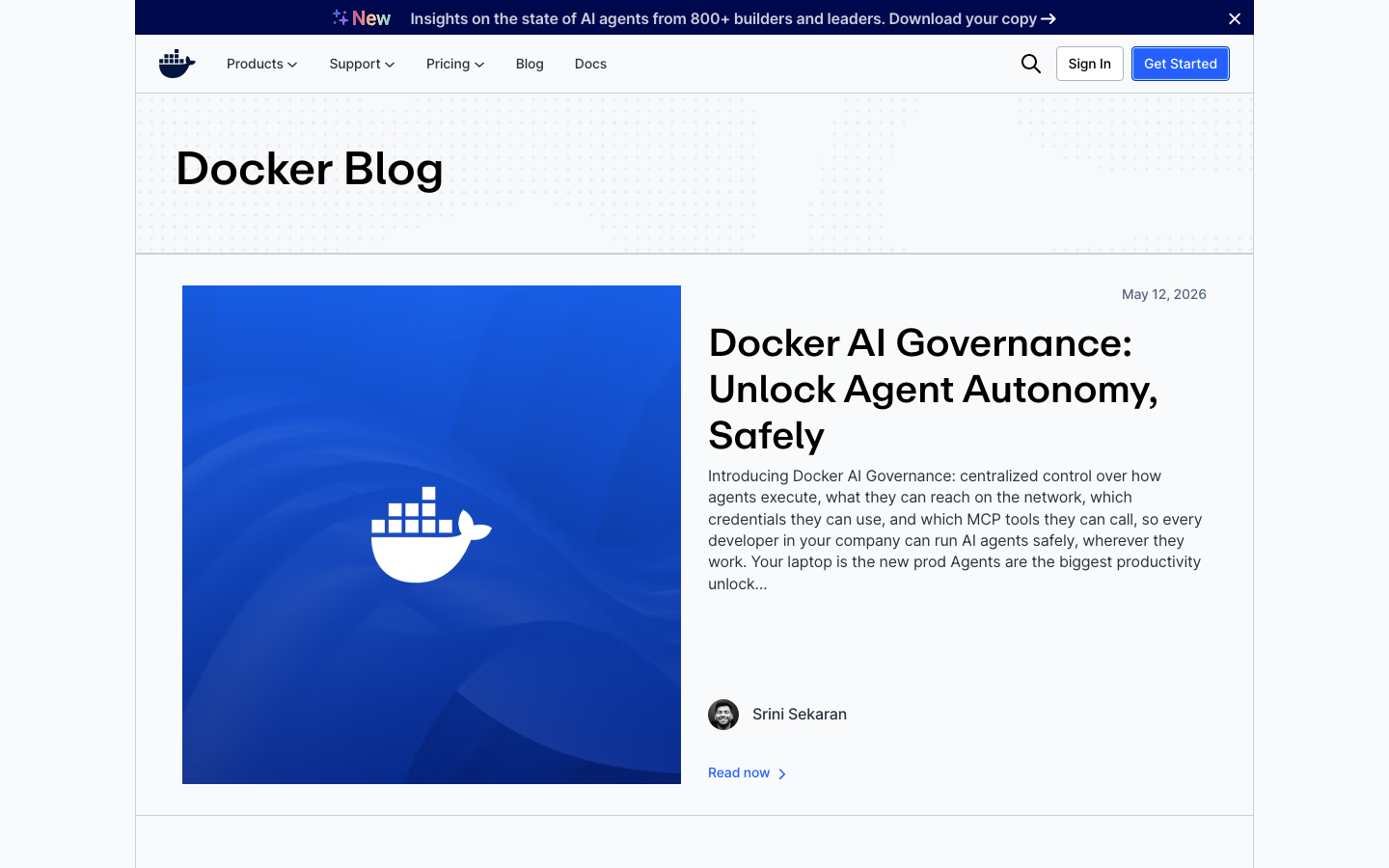Click the article excerpt starting 'Introducing Docker AI Governance'
The height and width of the screenshot is (868, 1389).
pos(955,529)
